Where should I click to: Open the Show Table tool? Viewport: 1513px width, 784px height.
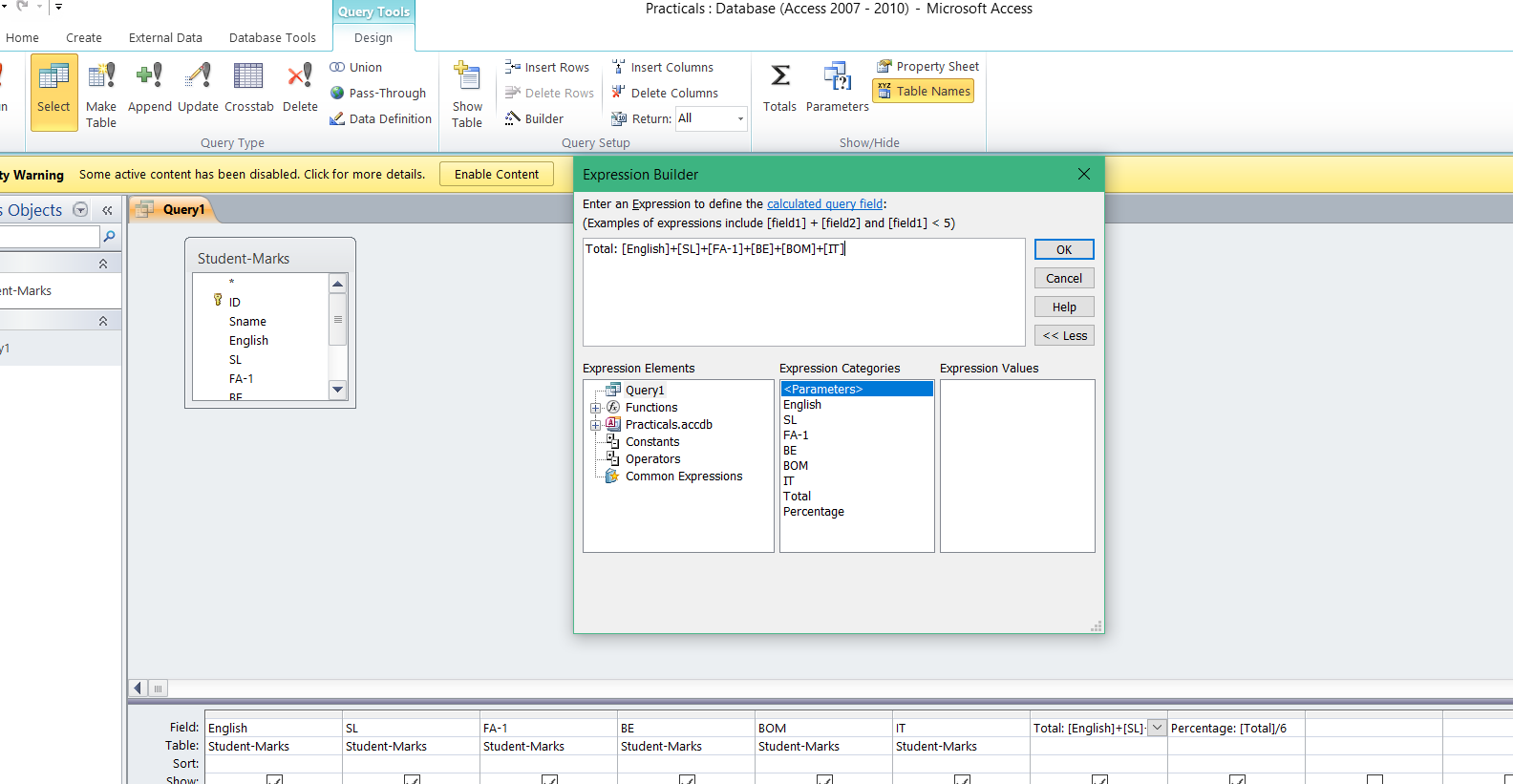[467, 95]
